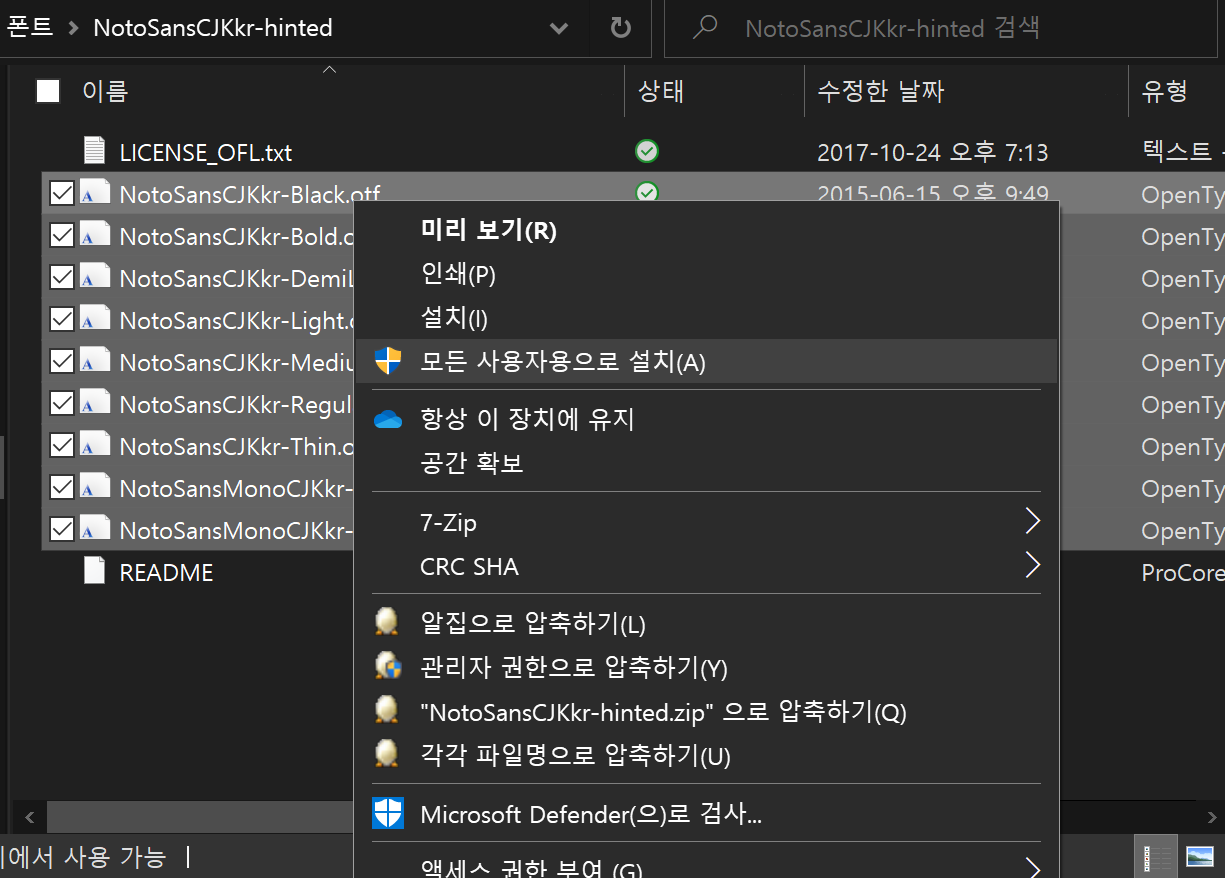
Task: Select 모든 사용자용으로 설치(A) menu entry
Action: (x=706, y=361)
